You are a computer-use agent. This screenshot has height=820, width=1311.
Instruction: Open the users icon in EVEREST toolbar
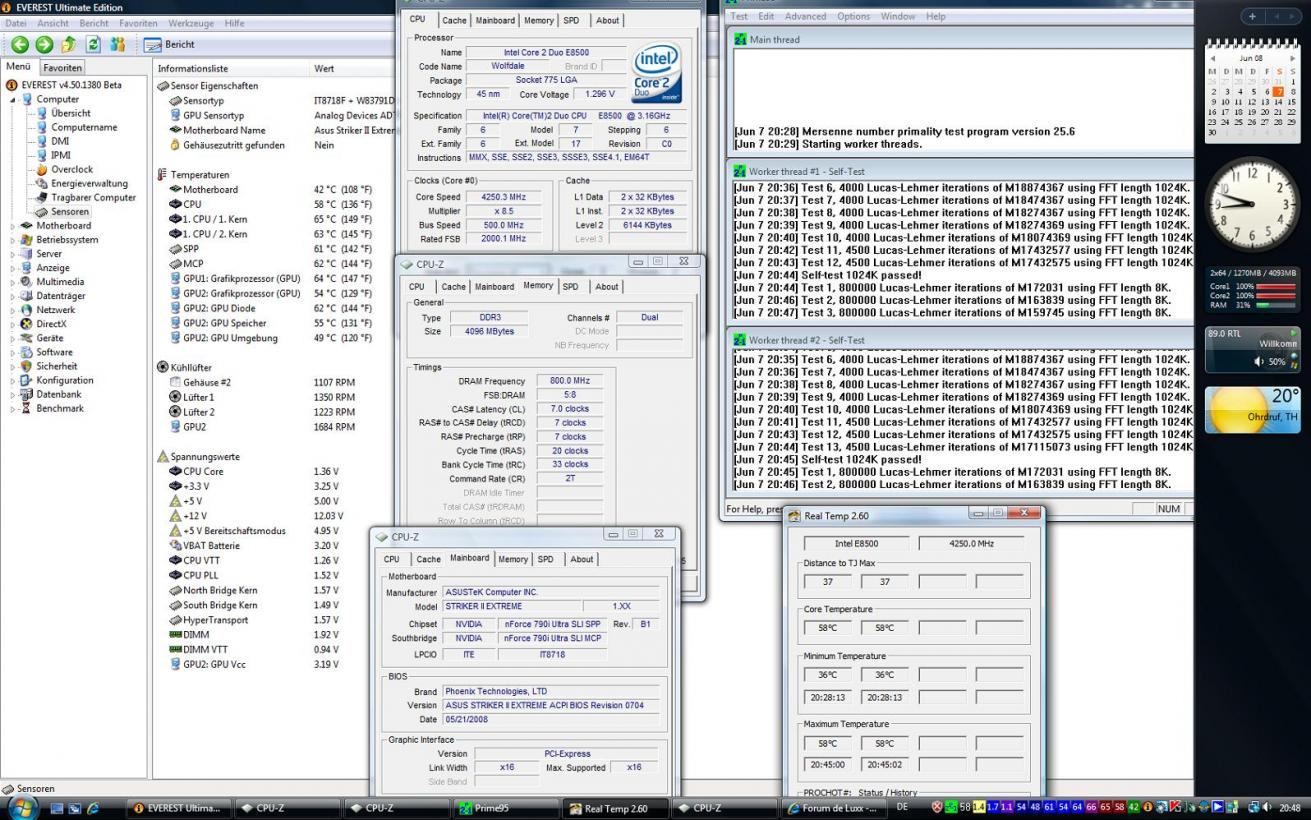click(x=118, y=44)
